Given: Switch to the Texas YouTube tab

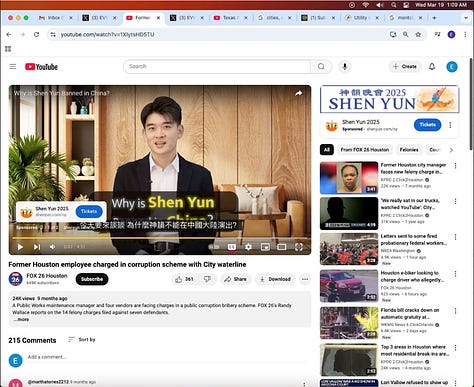Looking at the screenshot, I should point(230,18).
